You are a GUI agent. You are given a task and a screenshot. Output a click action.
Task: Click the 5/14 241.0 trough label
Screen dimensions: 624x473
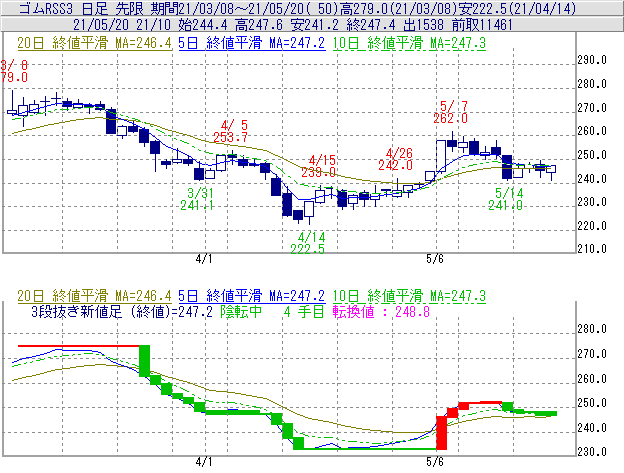pos(506,199)
